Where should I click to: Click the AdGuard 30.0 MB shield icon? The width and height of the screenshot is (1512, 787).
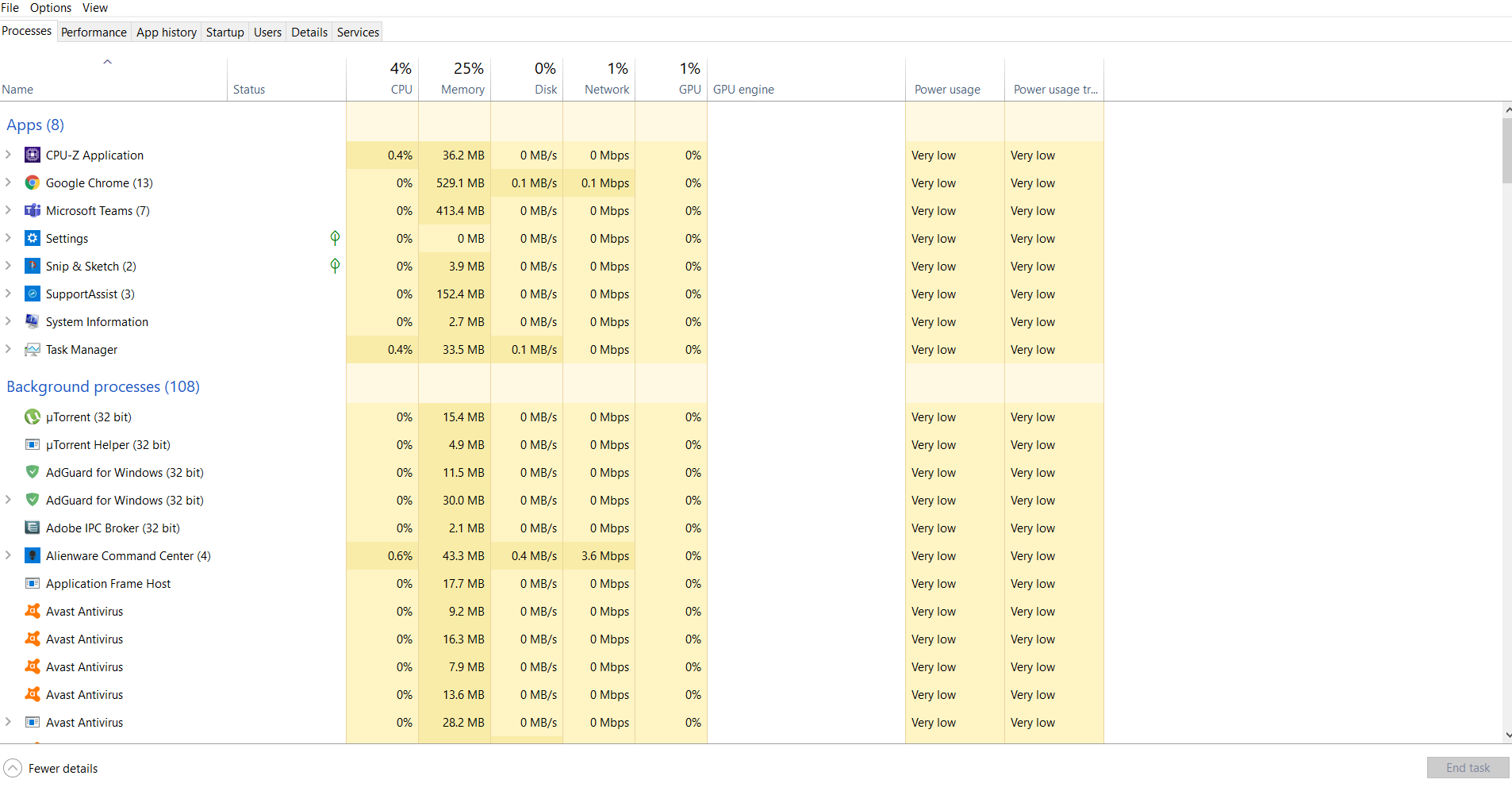point(33,500)
